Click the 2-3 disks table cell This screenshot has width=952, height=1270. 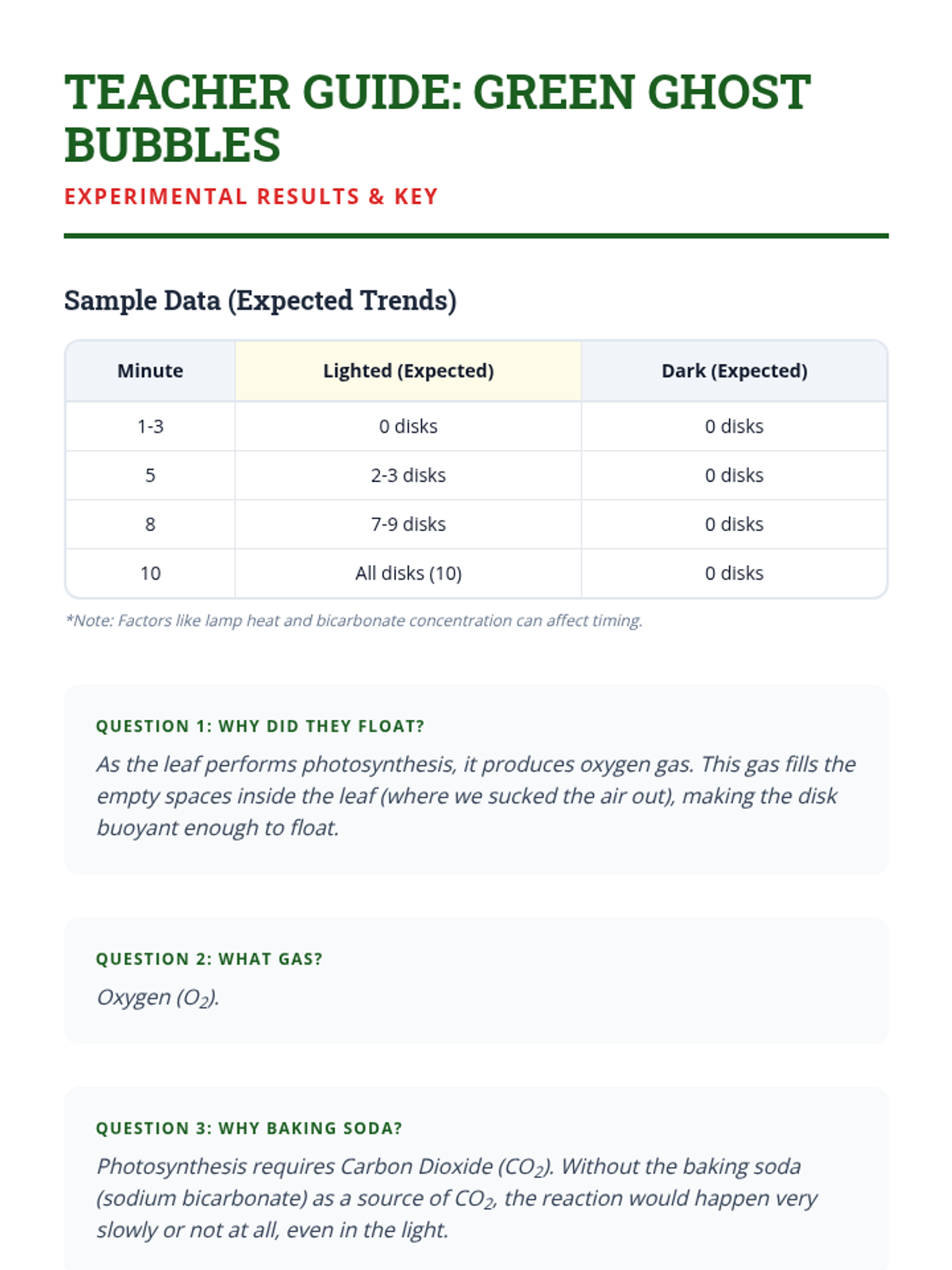408,475
